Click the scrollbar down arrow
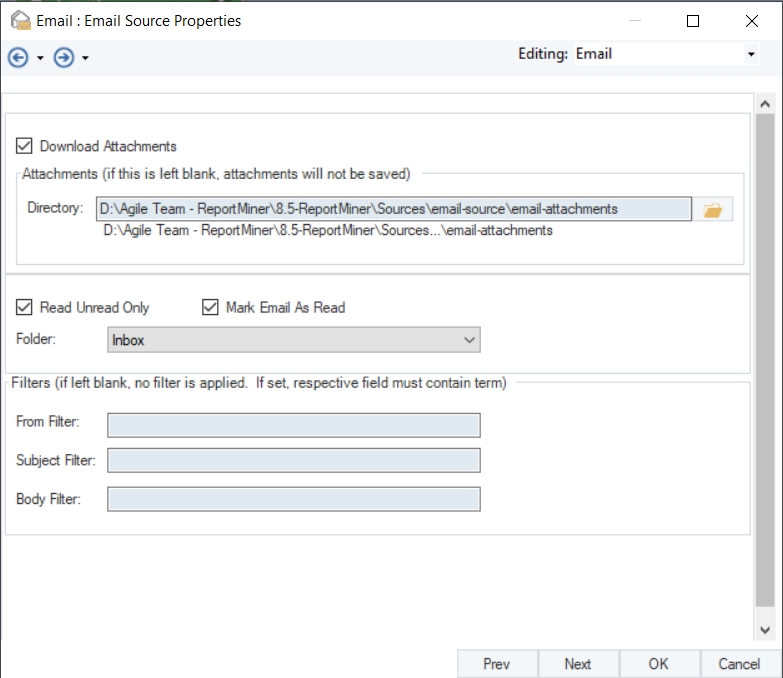Screen dimensions: 783x678 point(765,631)
